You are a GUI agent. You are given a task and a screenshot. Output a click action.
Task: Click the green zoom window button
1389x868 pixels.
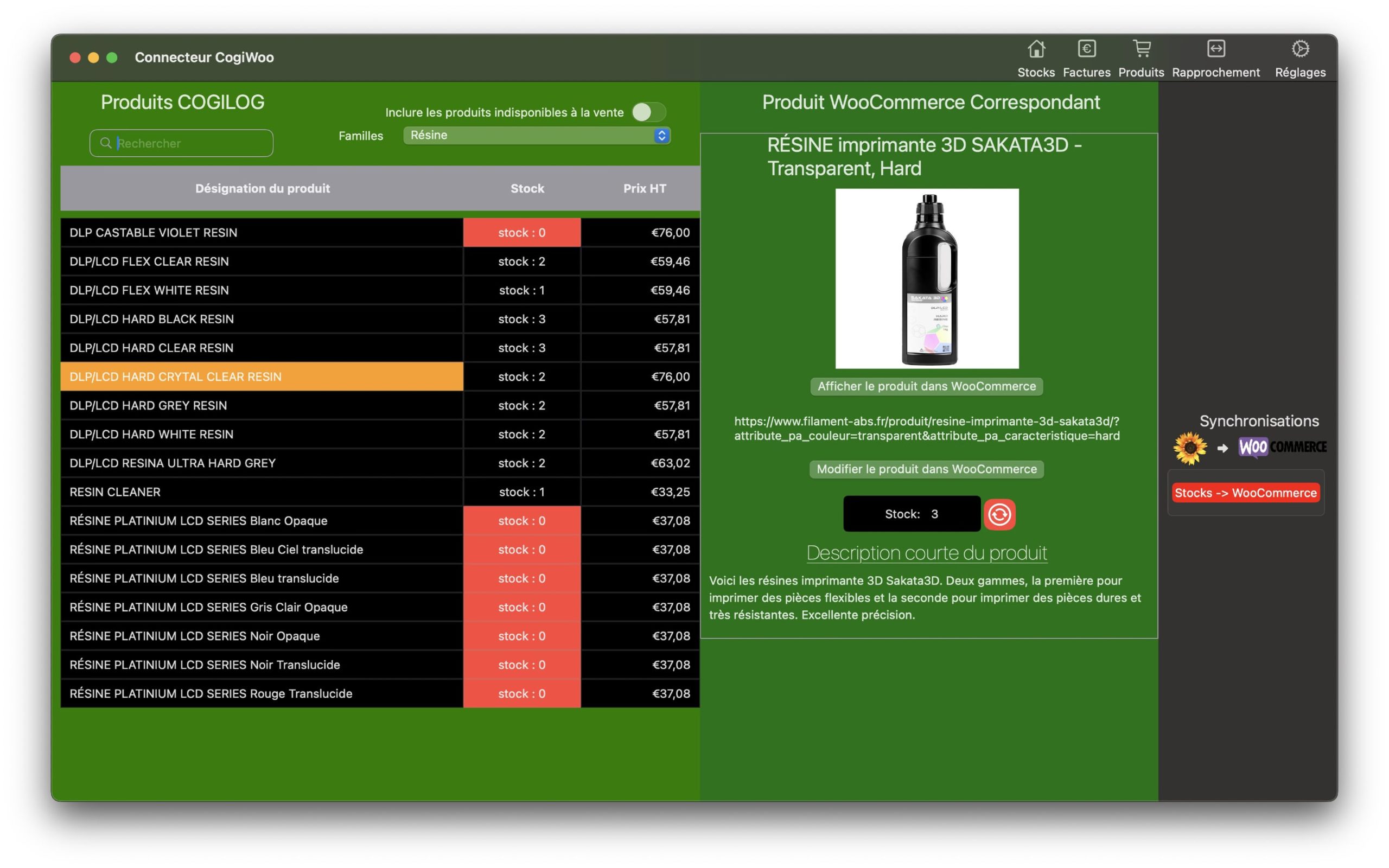pyautogui.click(x=112, y=58)
